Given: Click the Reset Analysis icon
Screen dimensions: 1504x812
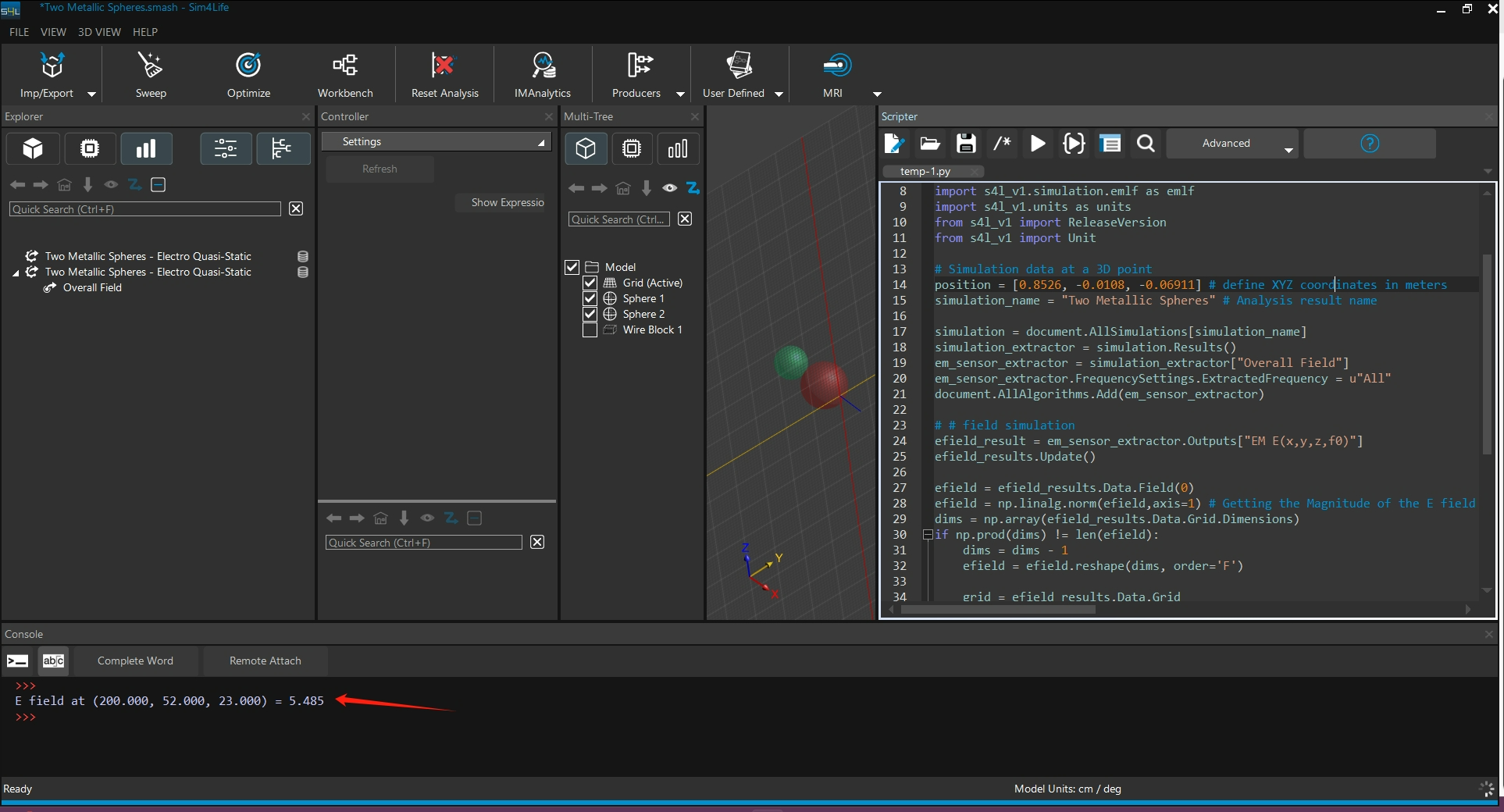Looking at the screenshot, I should (x=444, y=66).
